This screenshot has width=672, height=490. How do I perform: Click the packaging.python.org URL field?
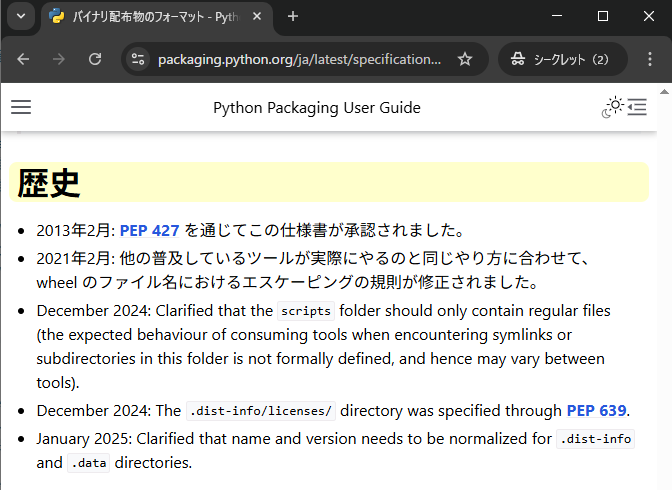(x=299, y=59)
